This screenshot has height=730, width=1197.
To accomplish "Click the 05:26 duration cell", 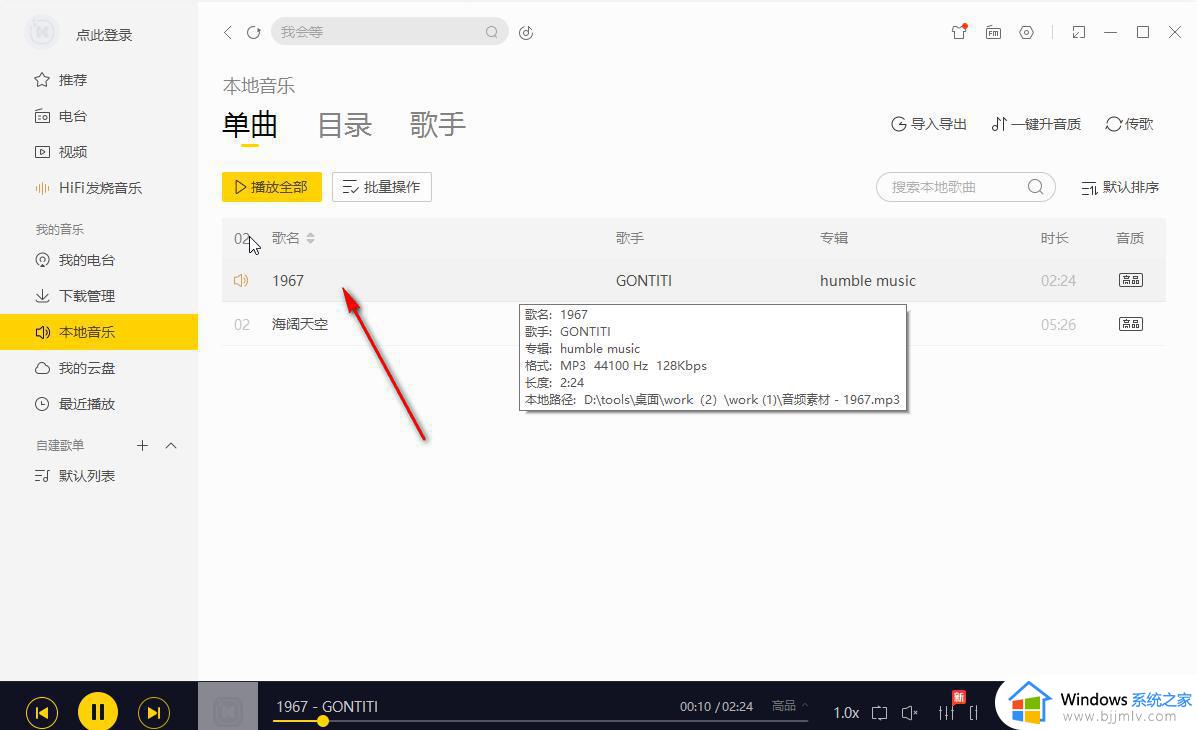I will coord(1058,325).
